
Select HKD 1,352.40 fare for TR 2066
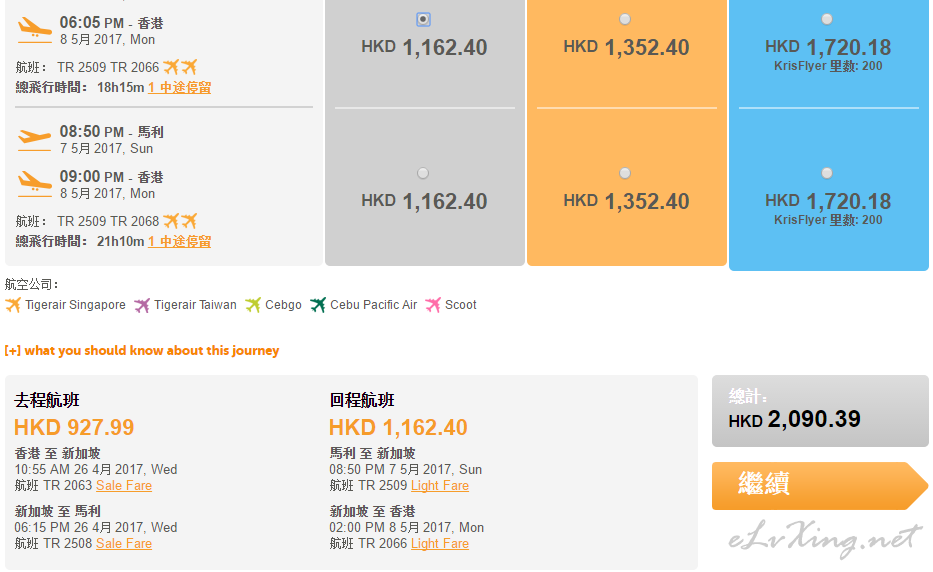(x=625, y=20)
